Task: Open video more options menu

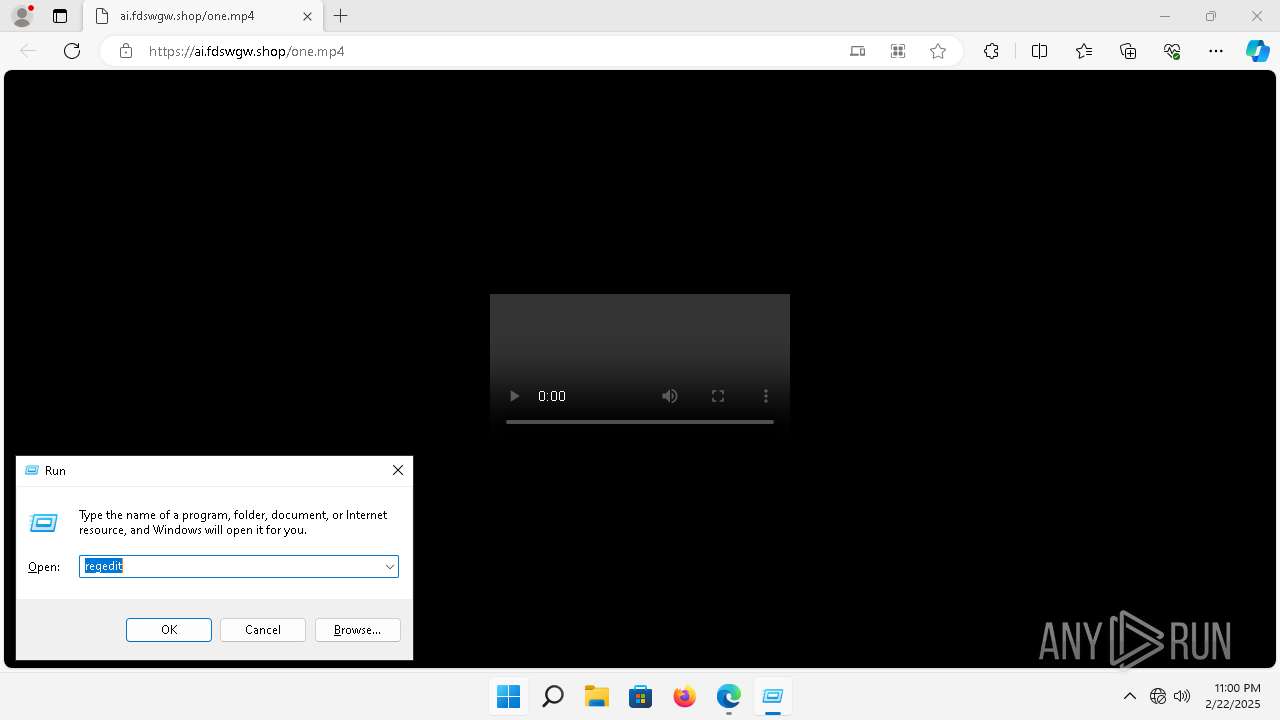Action: (x=766, y=396)
